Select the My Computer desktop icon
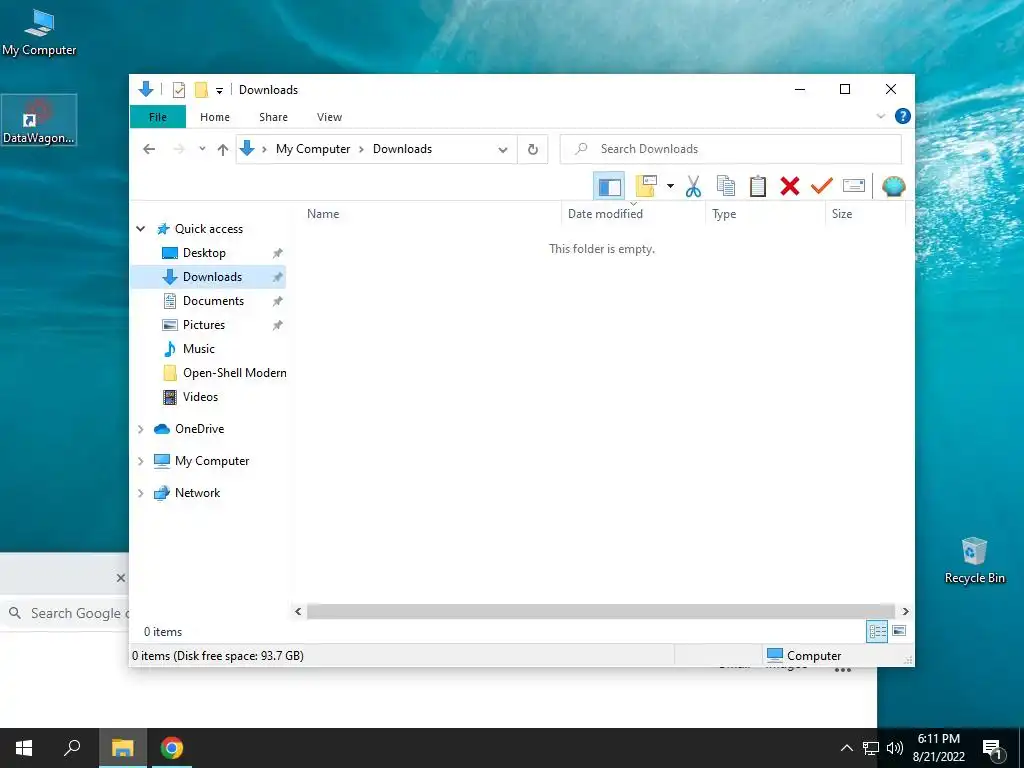The width and height of the screenshot is (1024, 768). point(39,33)
